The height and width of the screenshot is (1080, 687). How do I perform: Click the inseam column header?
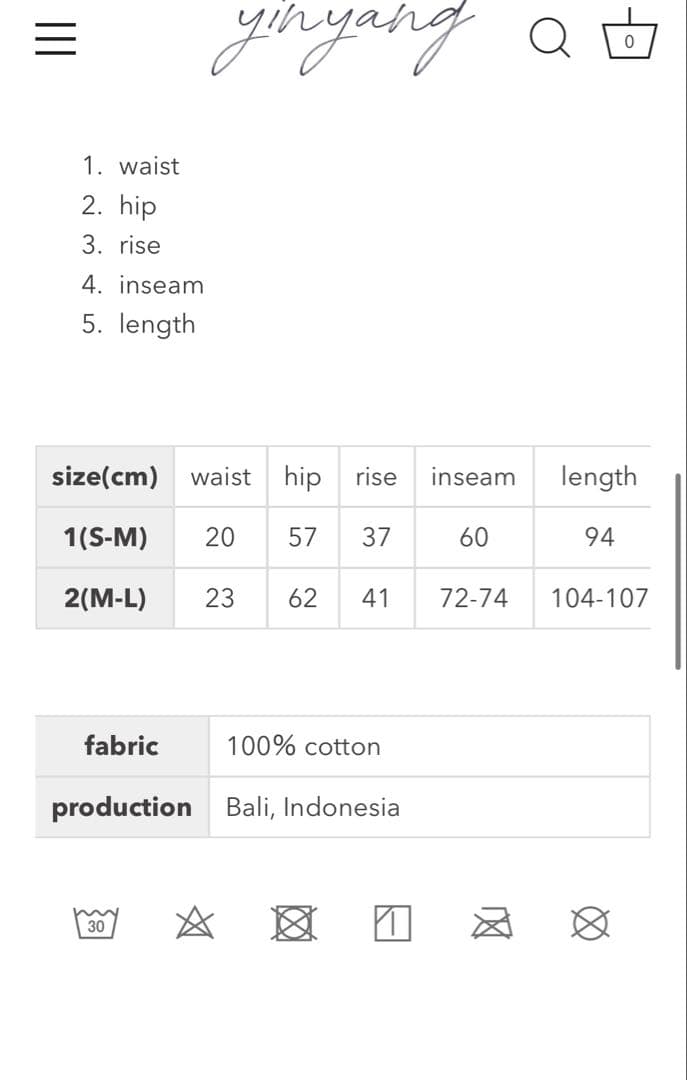473,477
